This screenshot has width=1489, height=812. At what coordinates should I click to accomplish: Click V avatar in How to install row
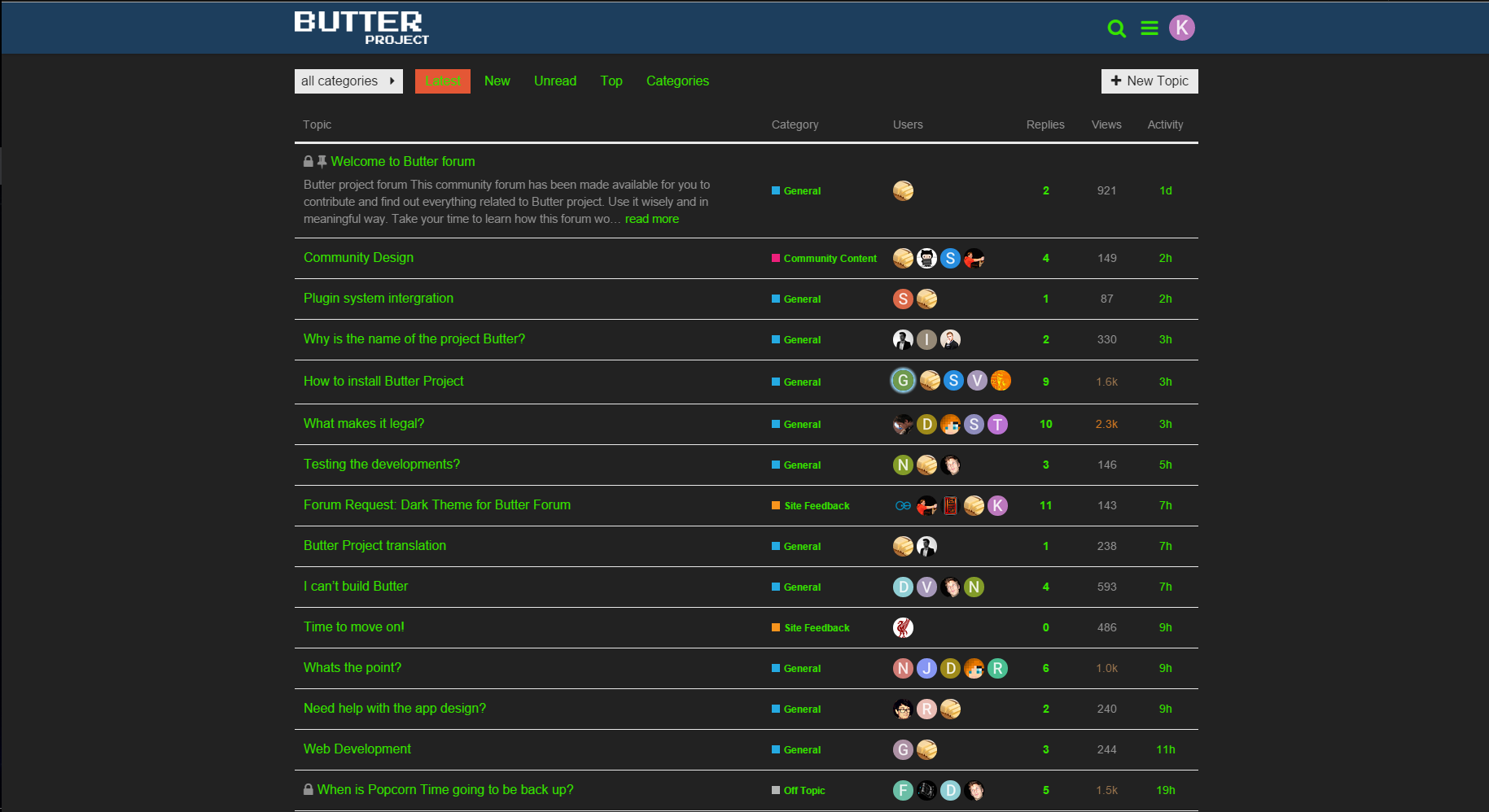977,380
